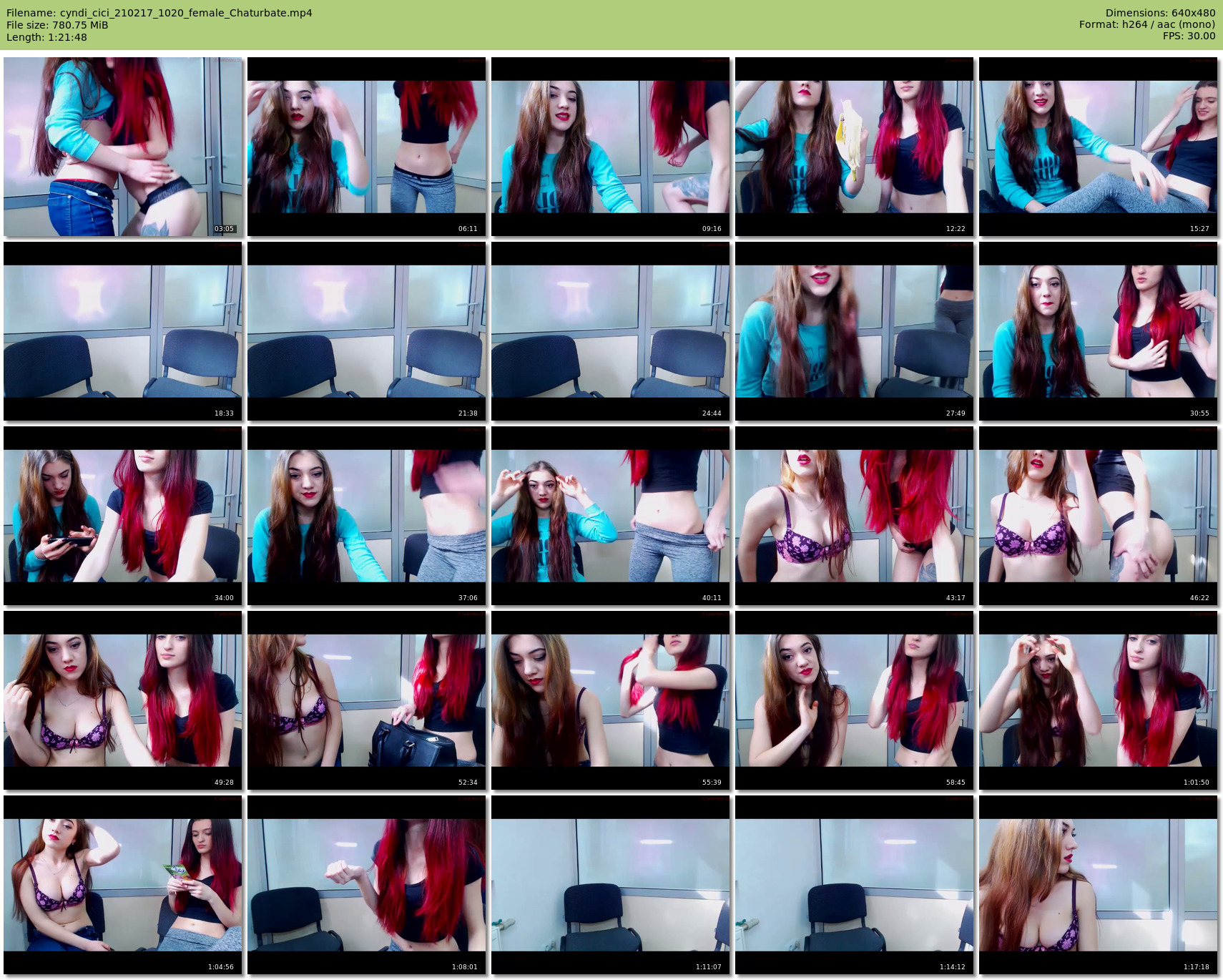Screen dimensions: 1223x980
Task: Click the frame marked 1:04:56
Action: pyautogui.click(x=123, y=885)
